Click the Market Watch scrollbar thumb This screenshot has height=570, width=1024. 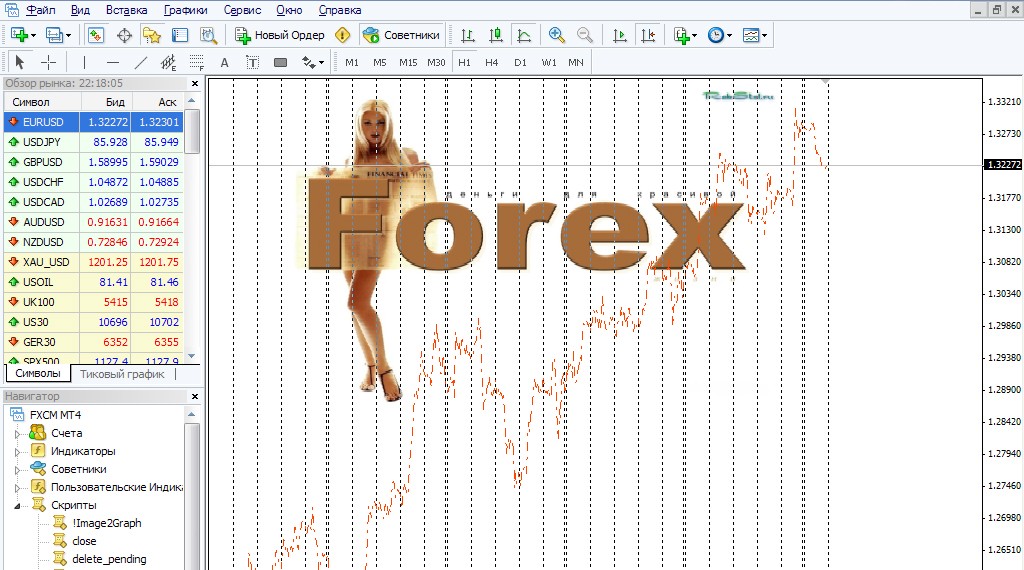pyautogui.click(x=192, y=131)
